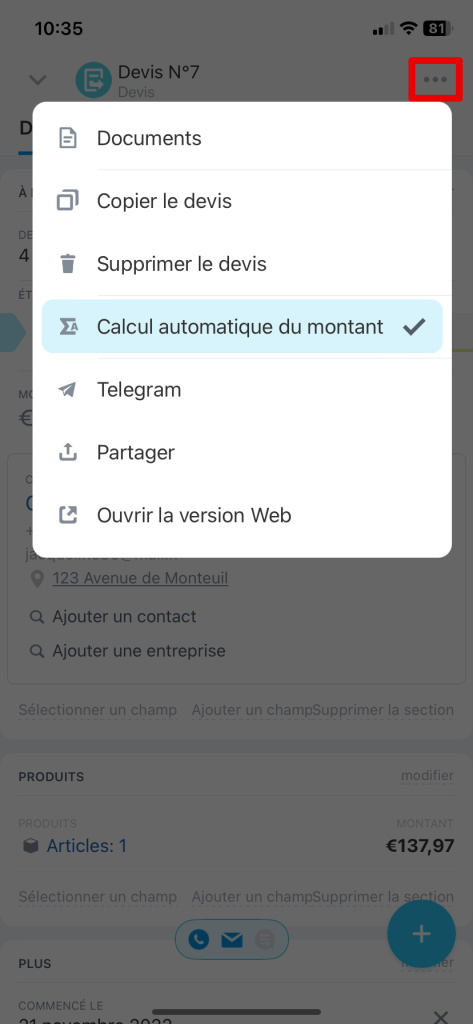Tap the Partager share icon
Image resolution: width=473 pixels, height=1024 pixels.
pos(68,453)
